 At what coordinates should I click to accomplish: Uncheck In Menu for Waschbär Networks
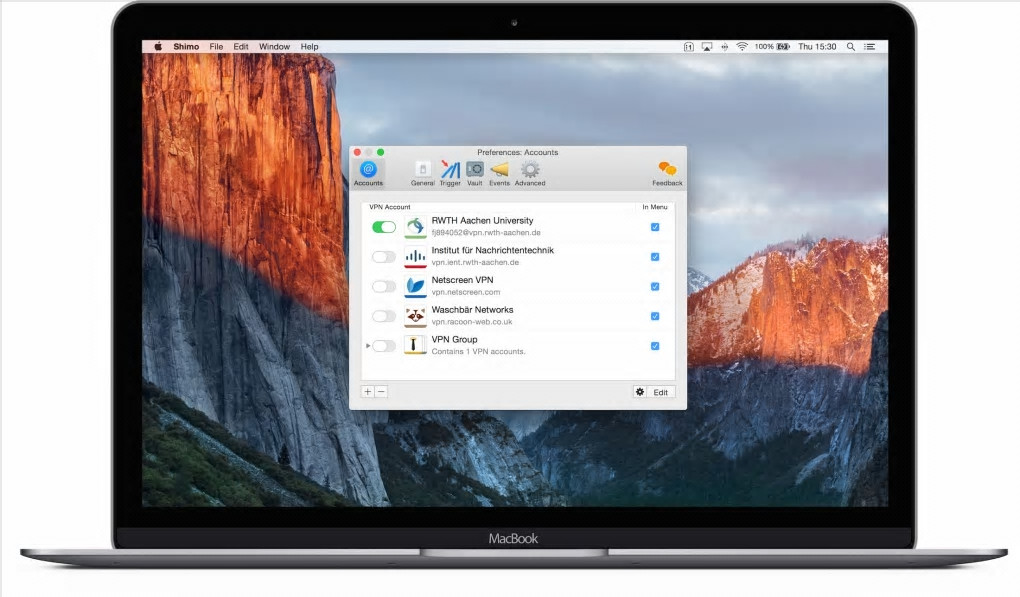pos(655,316)
